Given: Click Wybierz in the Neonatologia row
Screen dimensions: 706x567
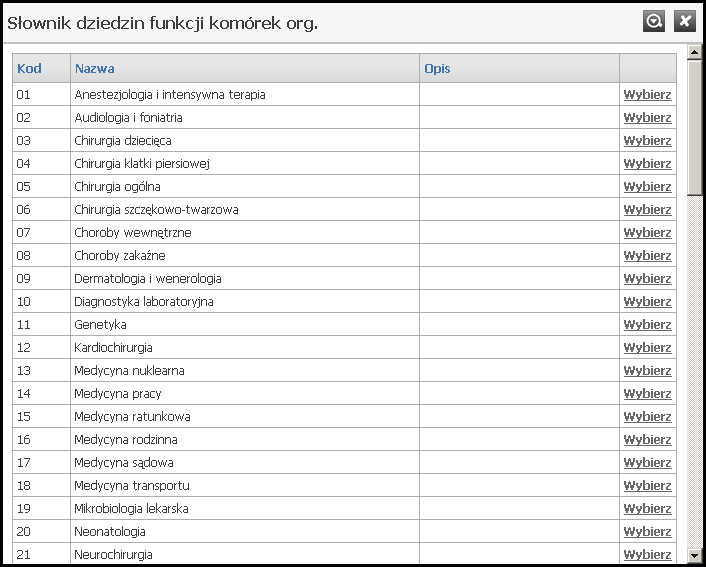Looking at the screenshot, I should pyautogui.click(x=647, y=532).
